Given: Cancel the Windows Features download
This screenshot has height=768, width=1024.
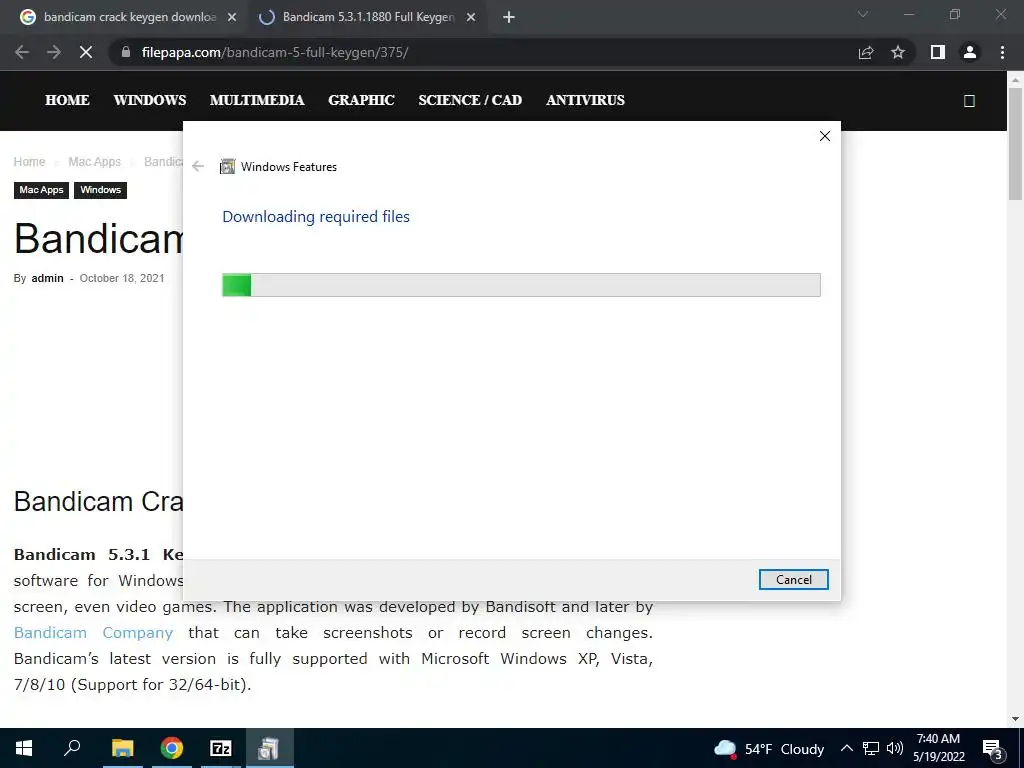Looking at the screenshot, I should [793, 579].
